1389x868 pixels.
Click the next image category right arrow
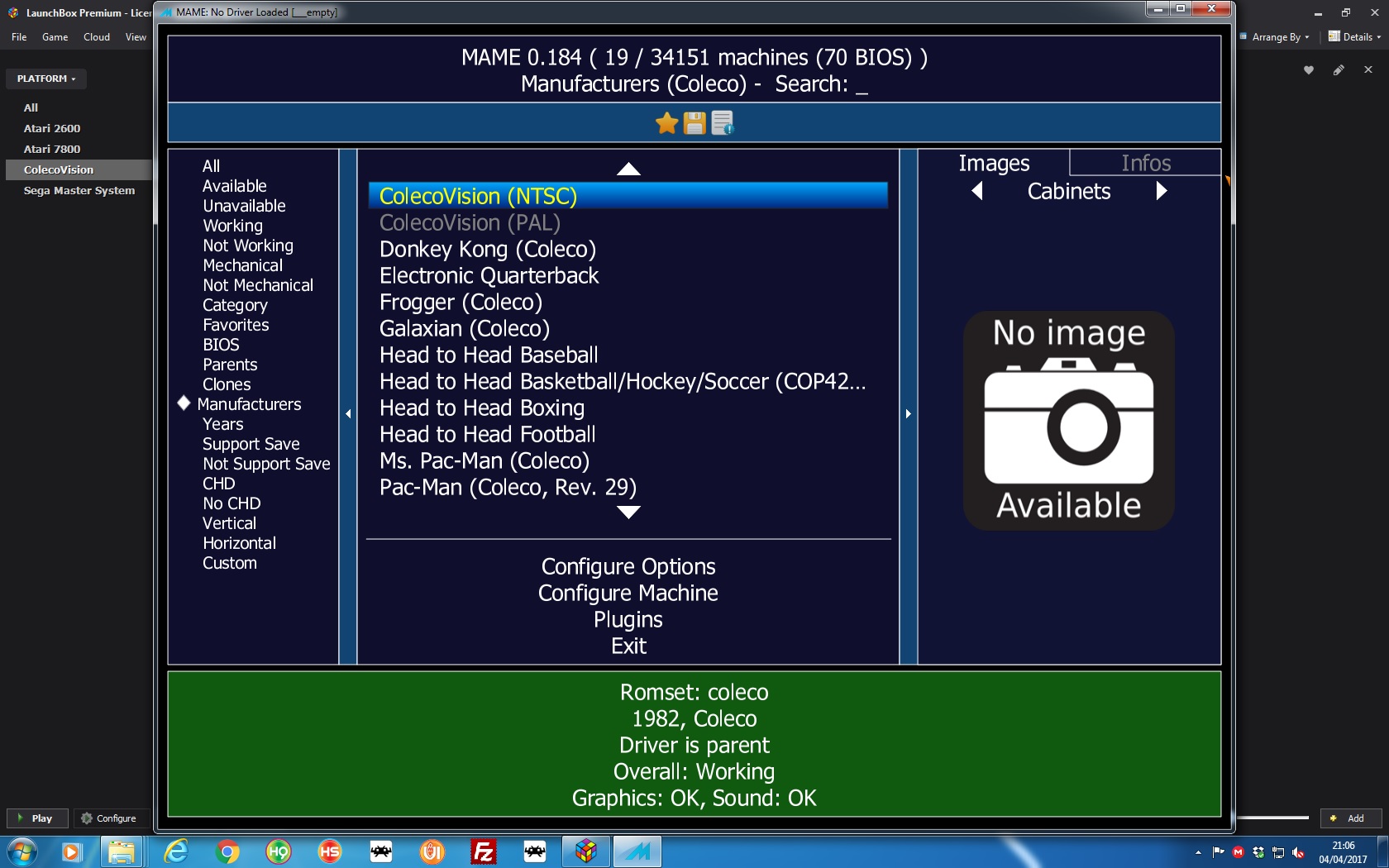point(1161,191)
